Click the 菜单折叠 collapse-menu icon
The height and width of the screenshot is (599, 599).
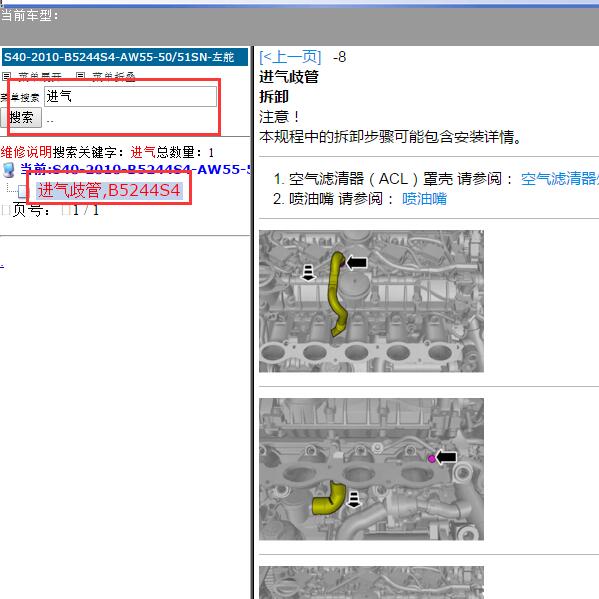(80, 76)
